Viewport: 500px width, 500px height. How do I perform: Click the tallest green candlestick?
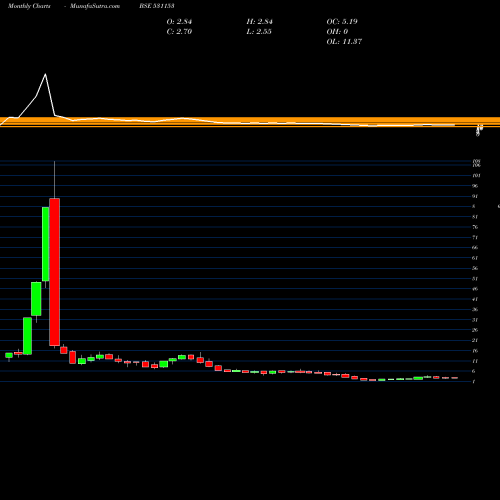pos(46,244)
